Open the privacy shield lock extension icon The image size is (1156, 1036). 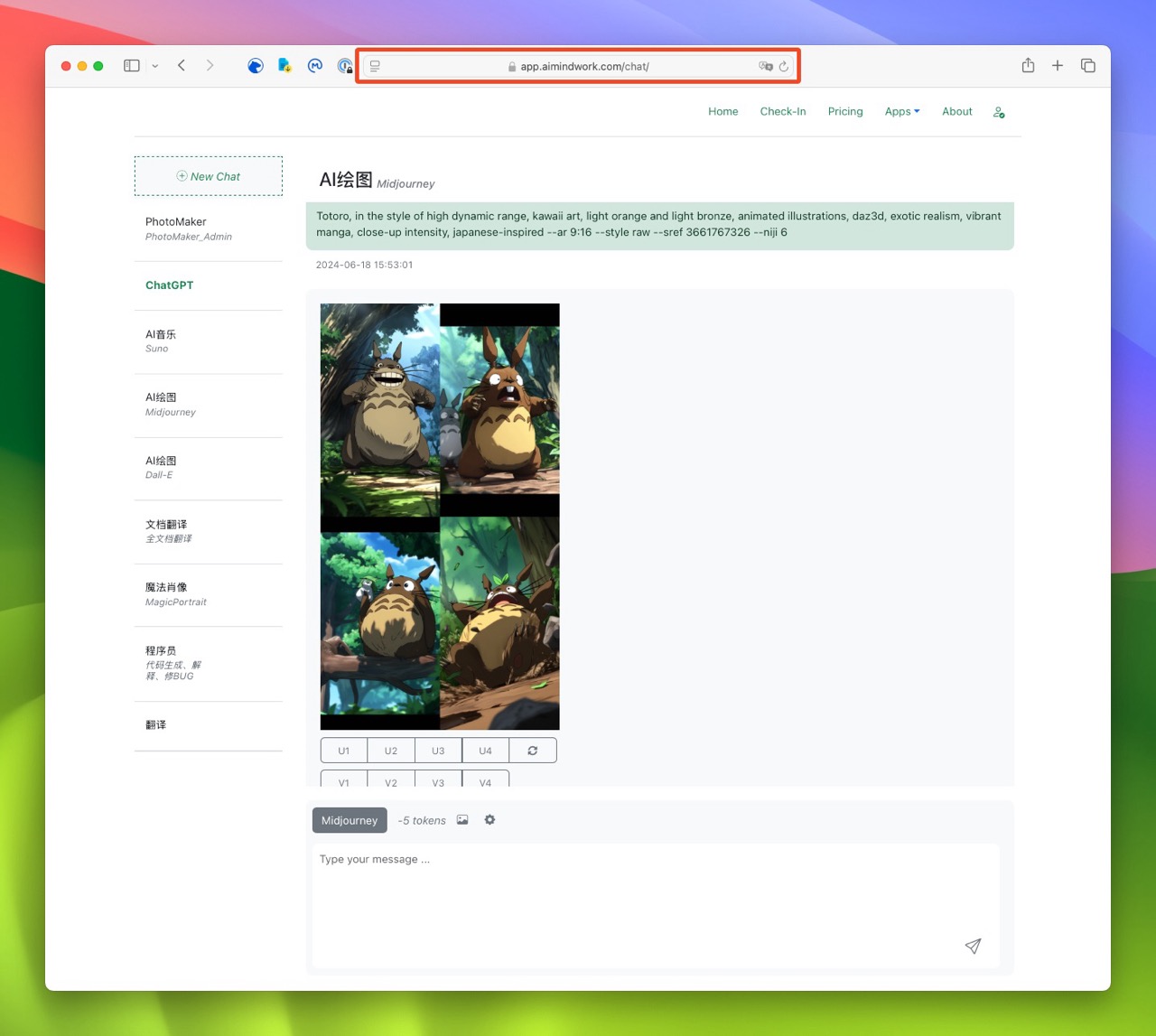[344, 66]
